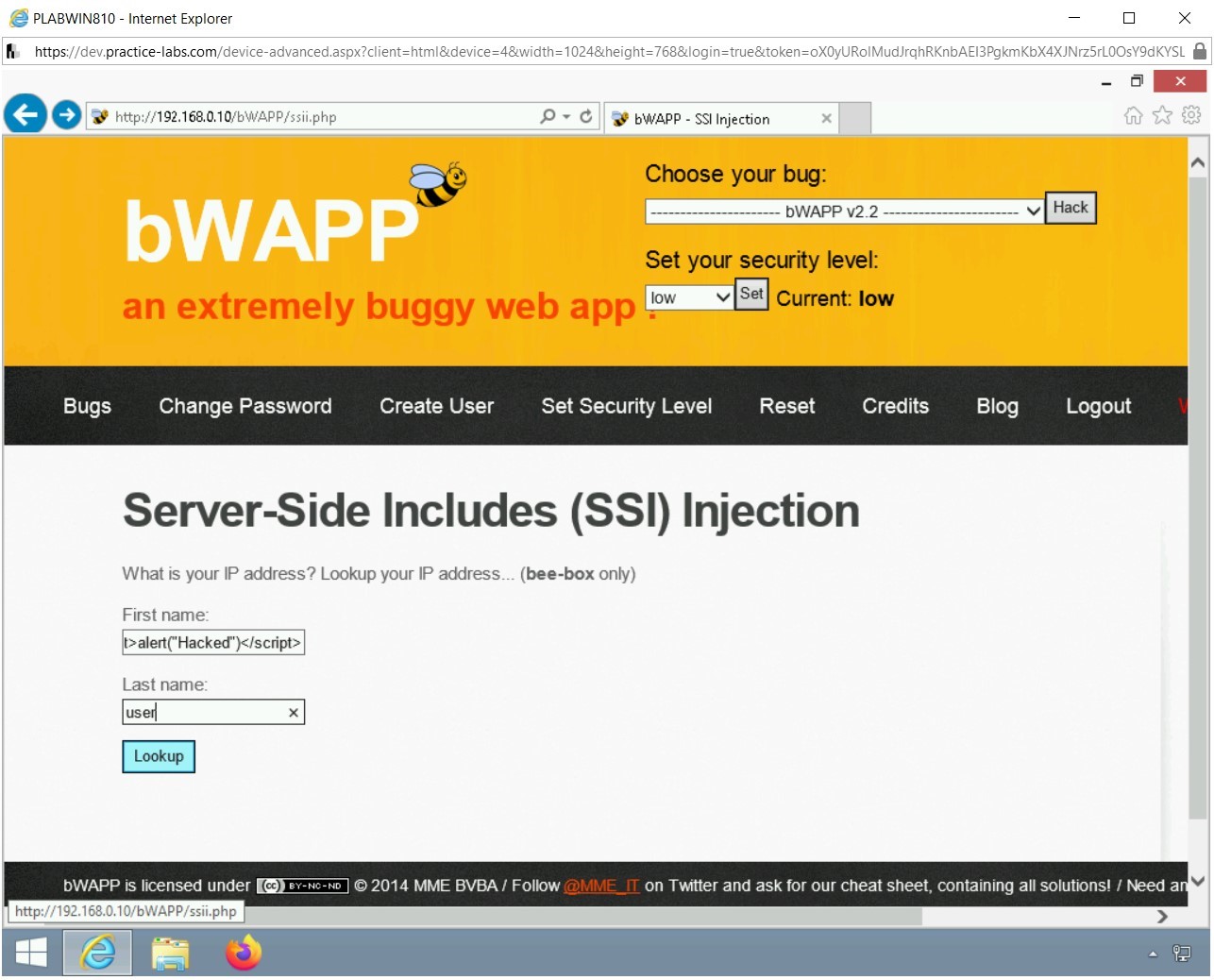This screenshot has width=1214, height=980.
Task: Select Change Password from the navigation menu
Action: pyautogui.click(x=244, y=406)
